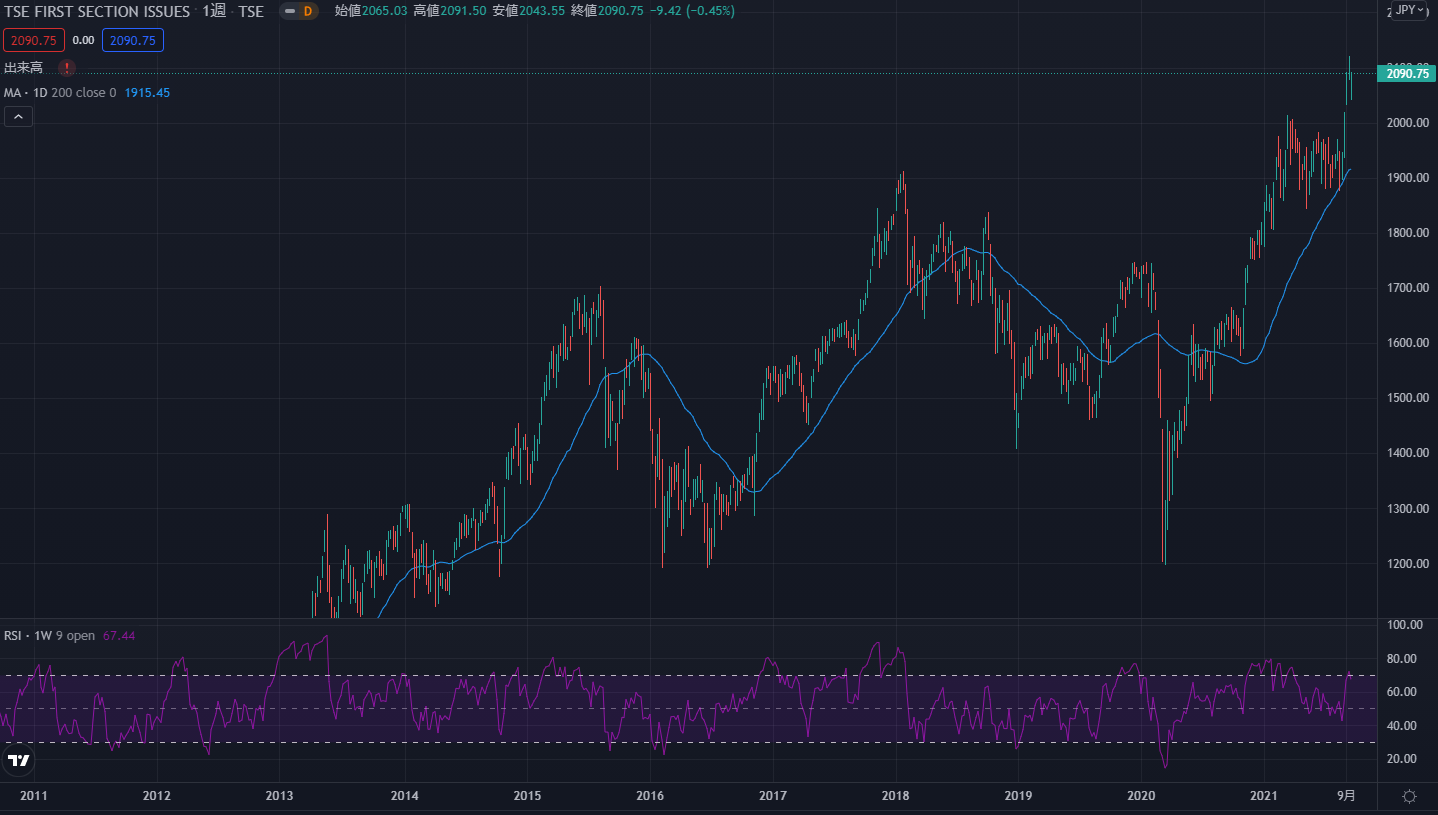
Task: Click the MA value 1915.45
Action: click(x=147, y=92)
